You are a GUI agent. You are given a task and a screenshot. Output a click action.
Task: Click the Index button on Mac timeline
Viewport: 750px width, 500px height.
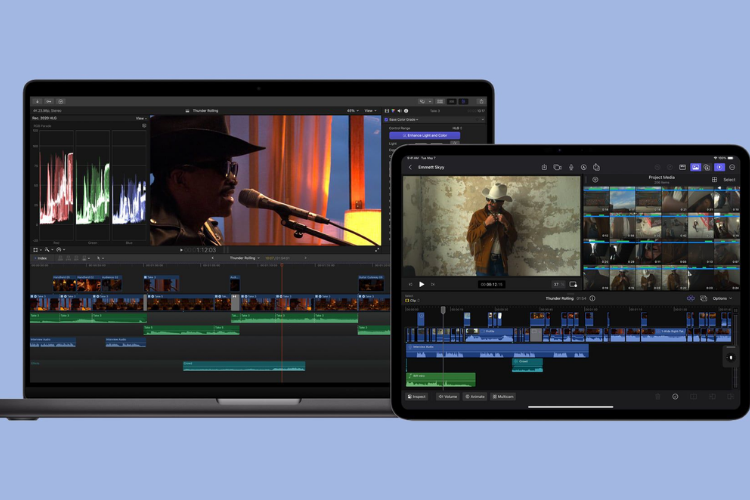[42, 258]
